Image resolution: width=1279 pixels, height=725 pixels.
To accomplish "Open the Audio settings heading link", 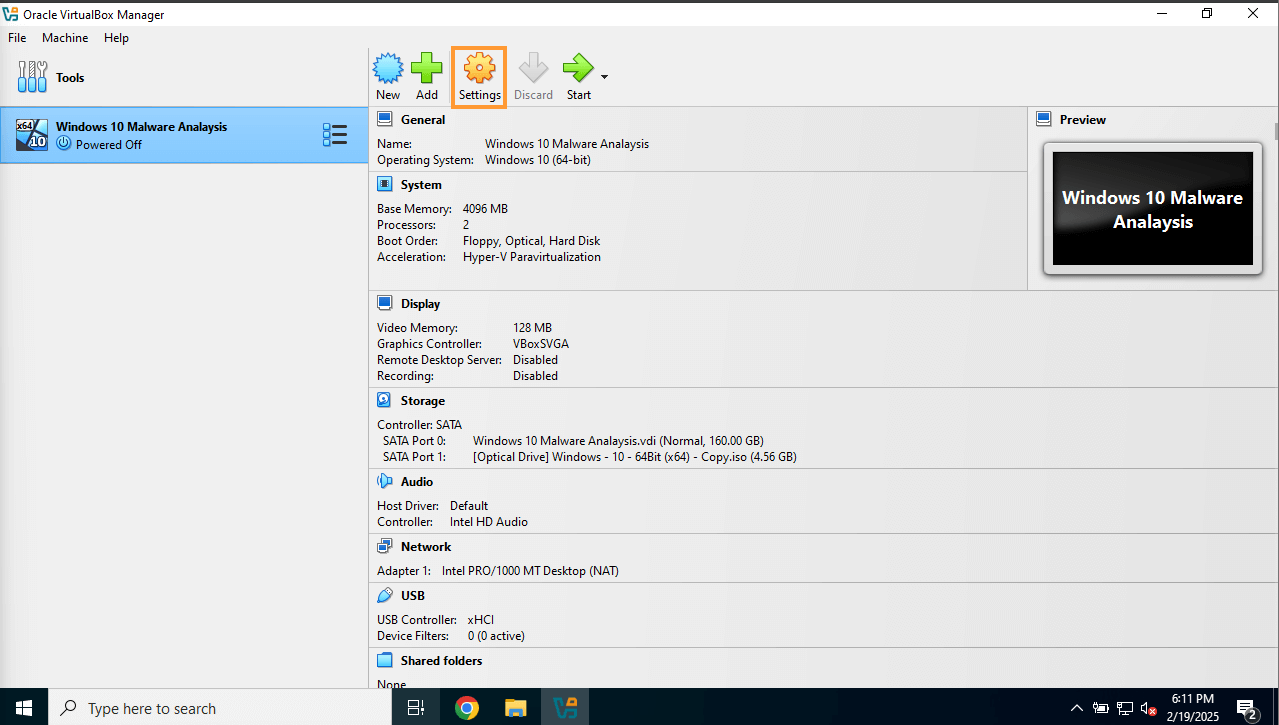I will pos(417,482).
